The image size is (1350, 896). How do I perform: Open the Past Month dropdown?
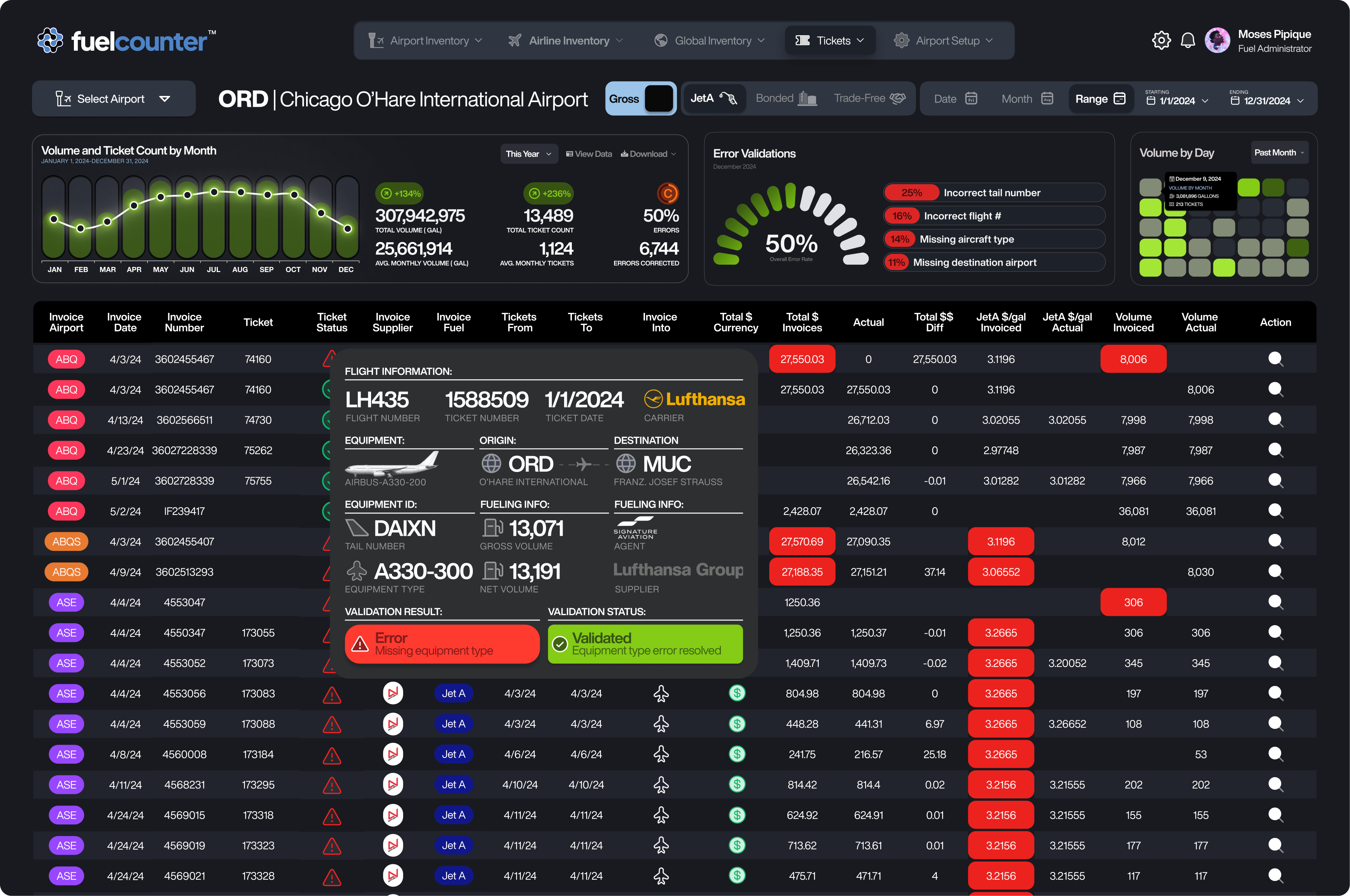1278,152
